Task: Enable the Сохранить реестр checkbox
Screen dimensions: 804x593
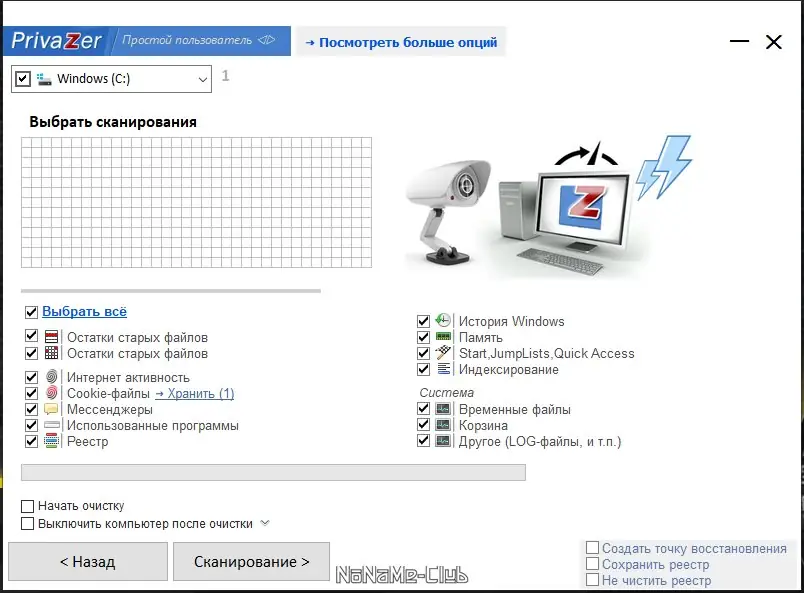Action: [x=592, y=564]
